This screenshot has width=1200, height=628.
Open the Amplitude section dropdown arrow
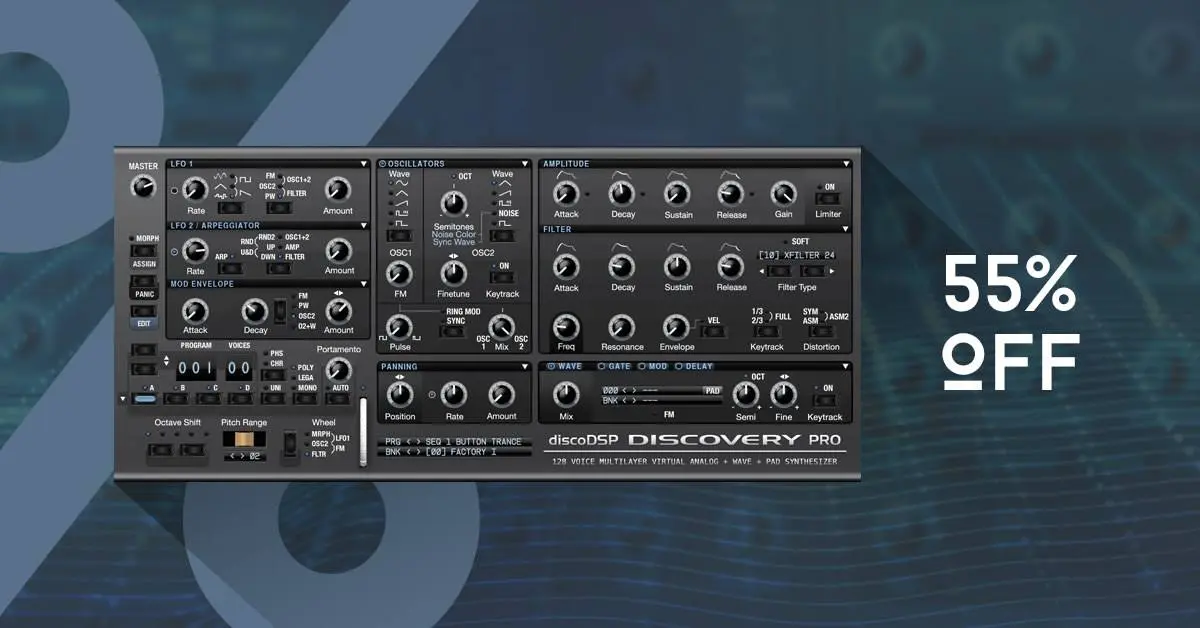coord(846,164)
